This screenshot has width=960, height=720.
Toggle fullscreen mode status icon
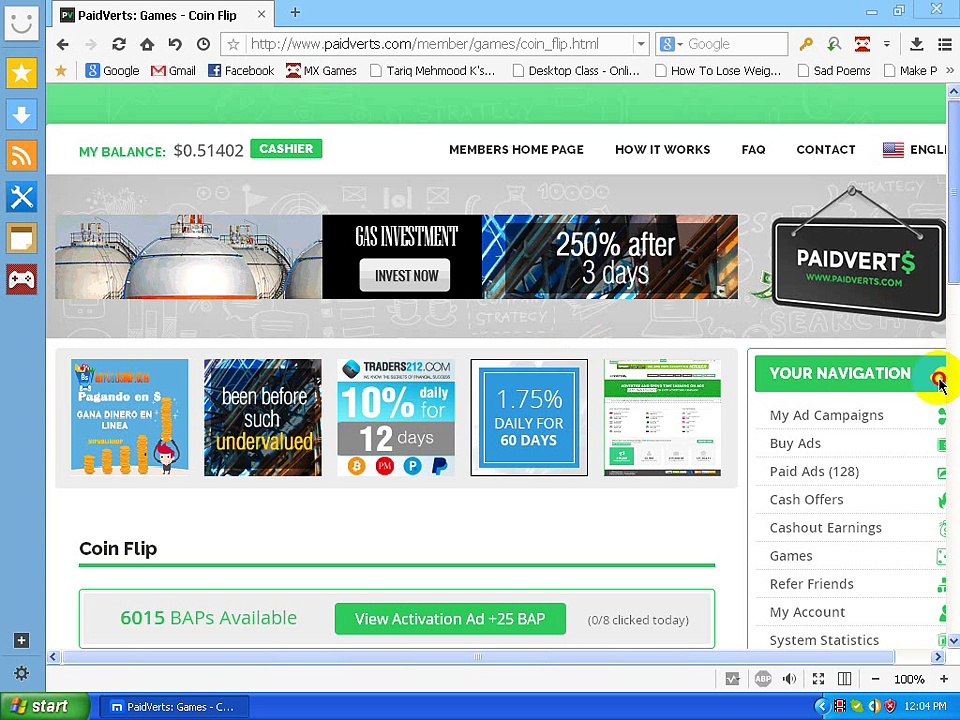pyautogui.click(x=818, y=678)
